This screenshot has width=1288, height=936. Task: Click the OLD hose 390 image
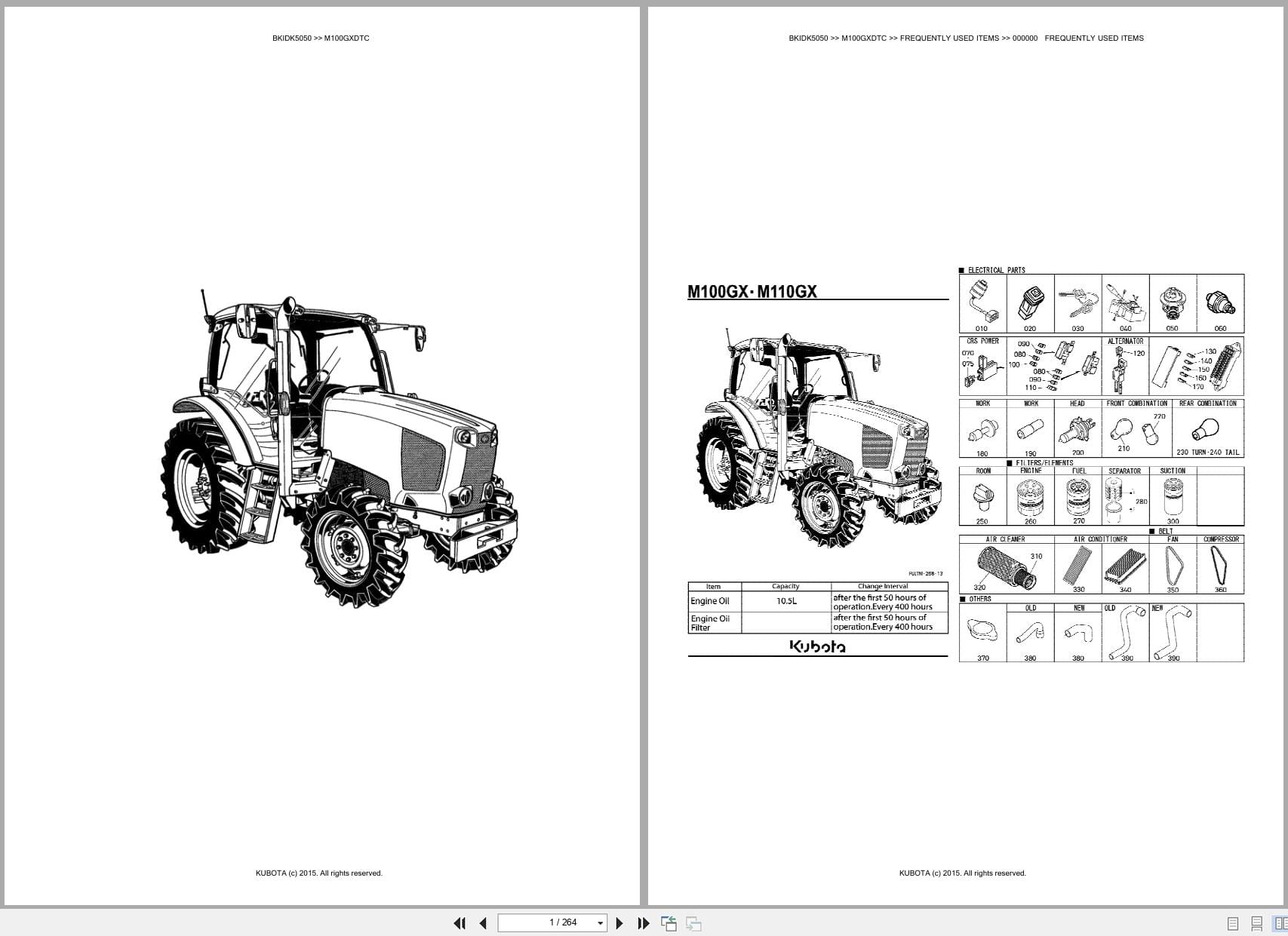coord(1127,633)
